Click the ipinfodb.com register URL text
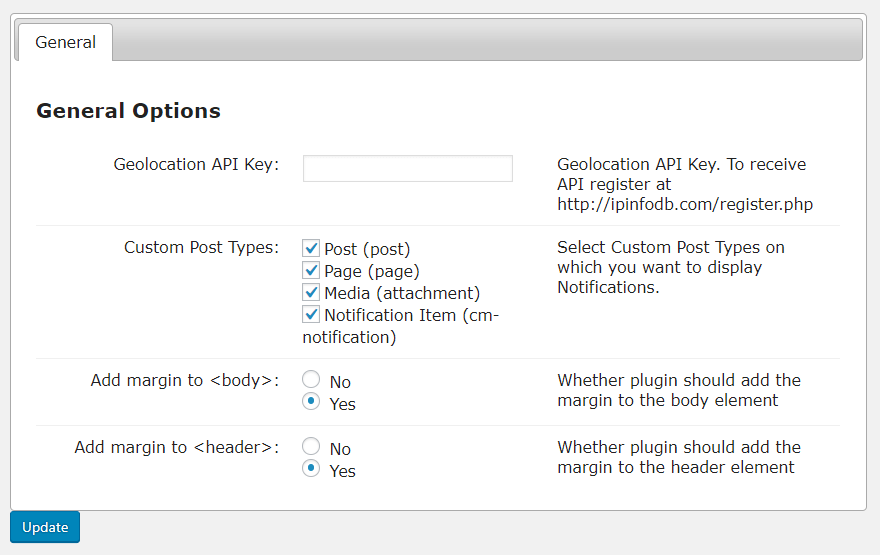 point(685,205)
